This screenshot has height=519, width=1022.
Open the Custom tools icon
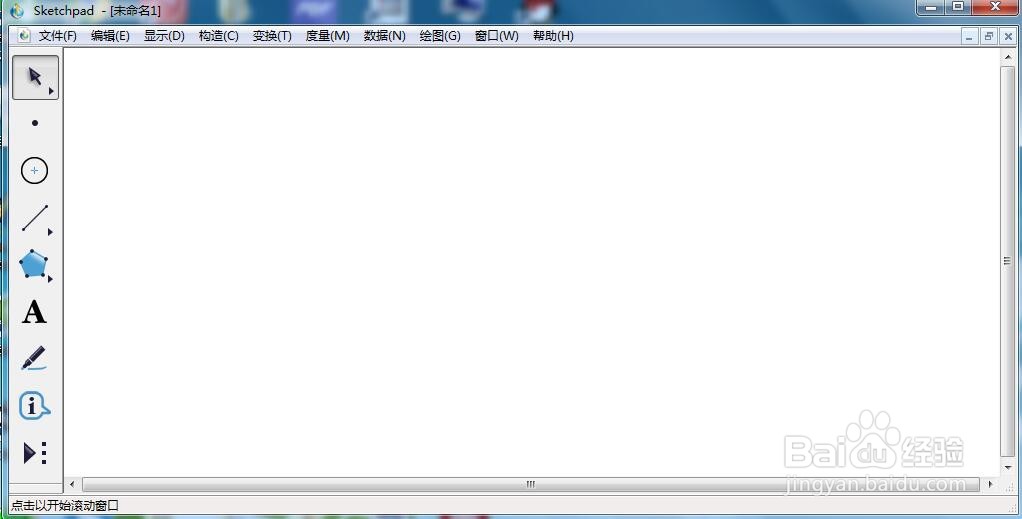pos(35,452)
